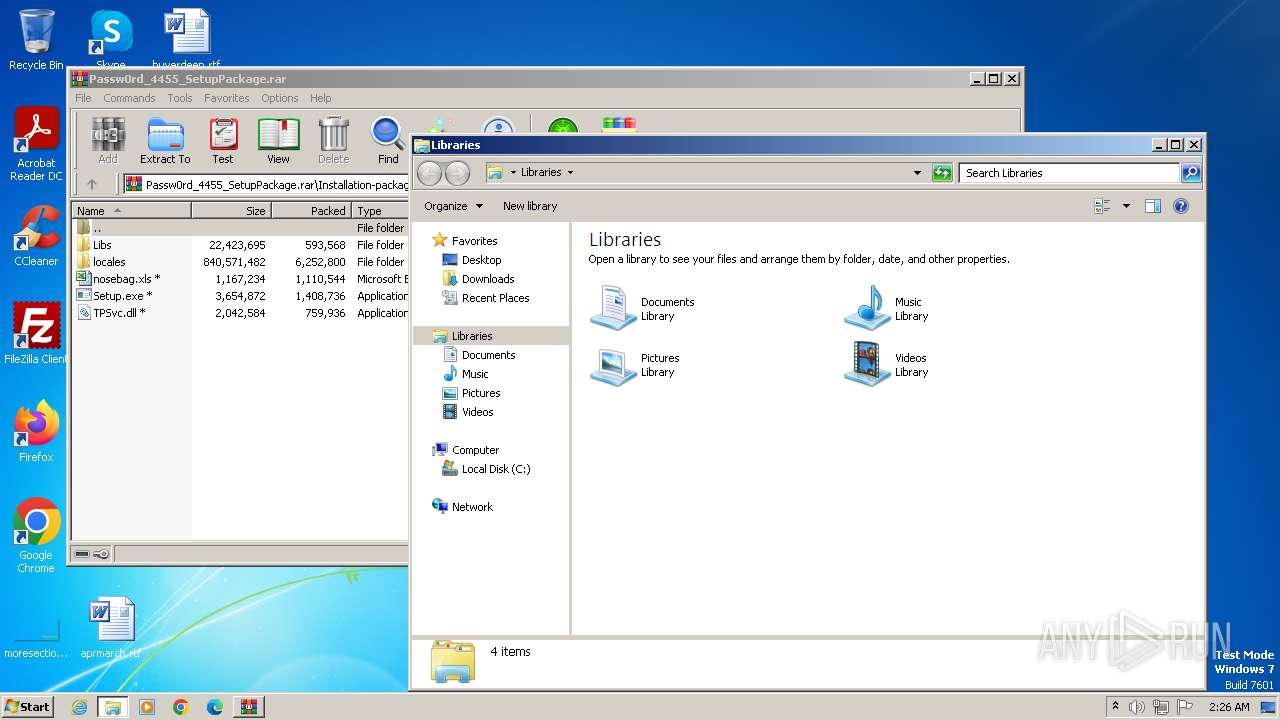Image resolution: width=1280 pixels, height=720 pixels.
Task: Select the Libs folder in WinRAR
Action: [240, 245]
